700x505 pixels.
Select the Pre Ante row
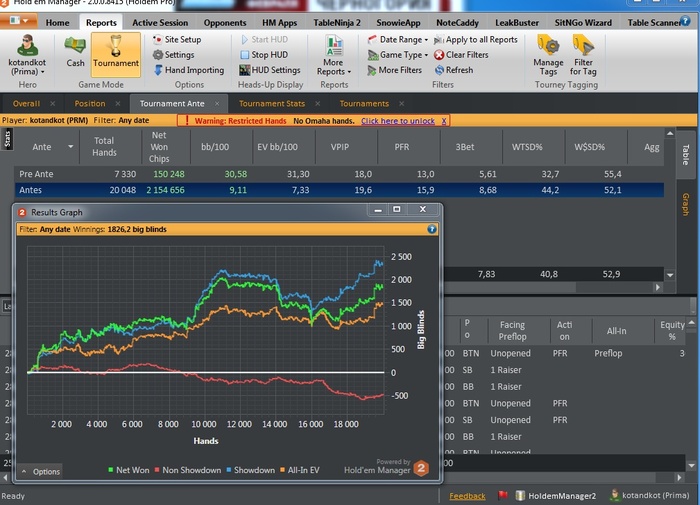[339, 174]
